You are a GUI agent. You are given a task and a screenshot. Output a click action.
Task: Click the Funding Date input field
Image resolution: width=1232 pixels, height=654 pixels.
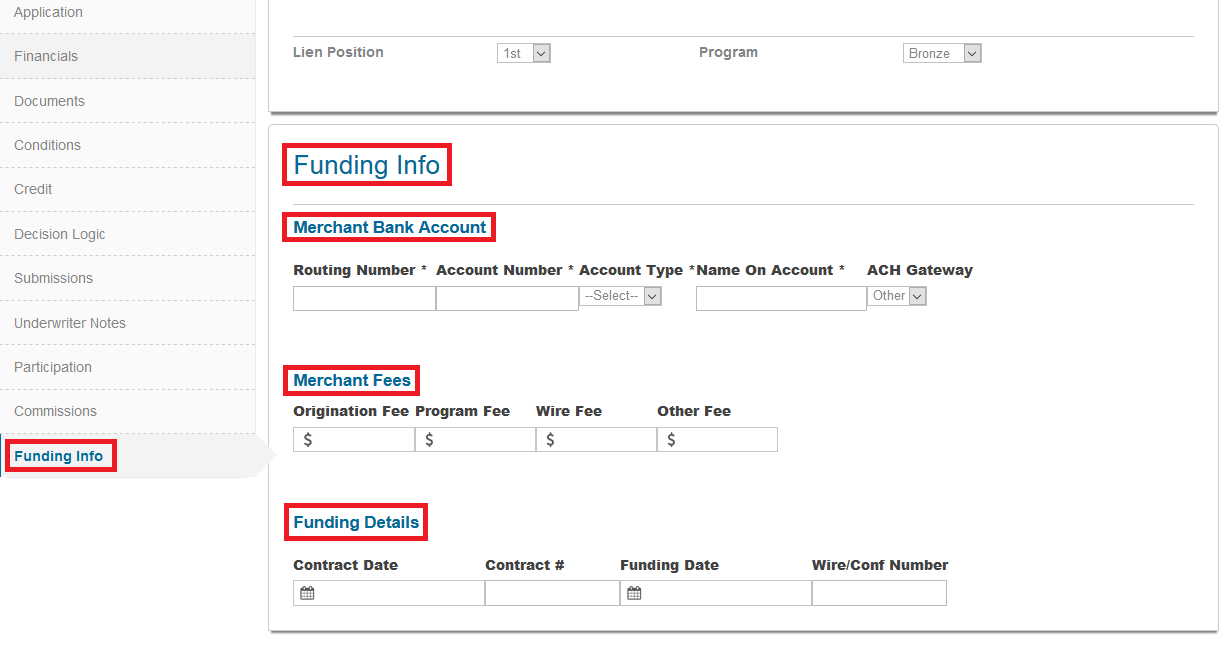click(x=716, y=593)
